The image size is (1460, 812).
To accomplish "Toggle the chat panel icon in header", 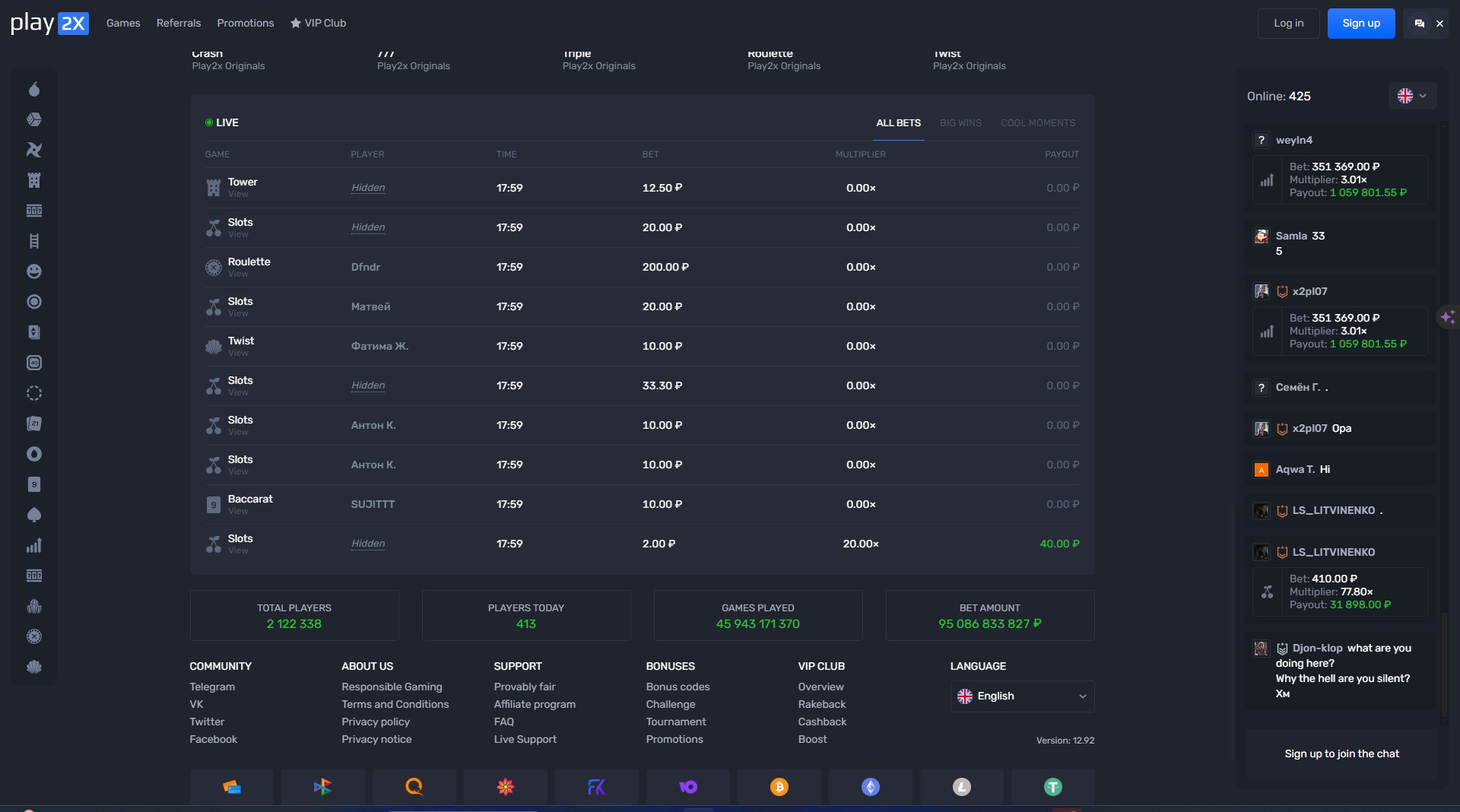I will tap(1419, 24).
